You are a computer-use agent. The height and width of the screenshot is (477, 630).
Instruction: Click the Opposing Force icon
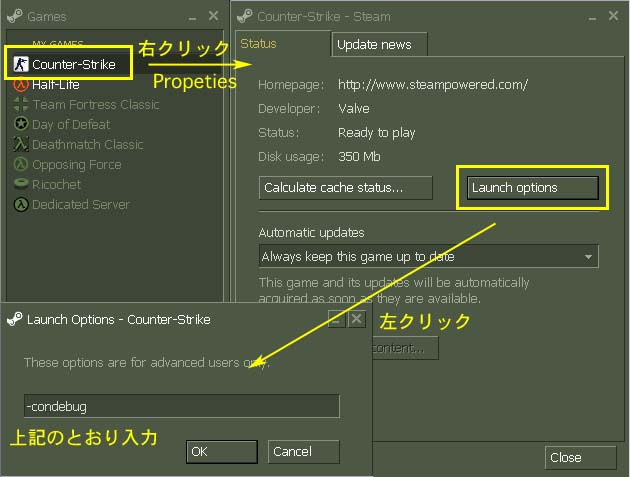[x=21, y=164]
